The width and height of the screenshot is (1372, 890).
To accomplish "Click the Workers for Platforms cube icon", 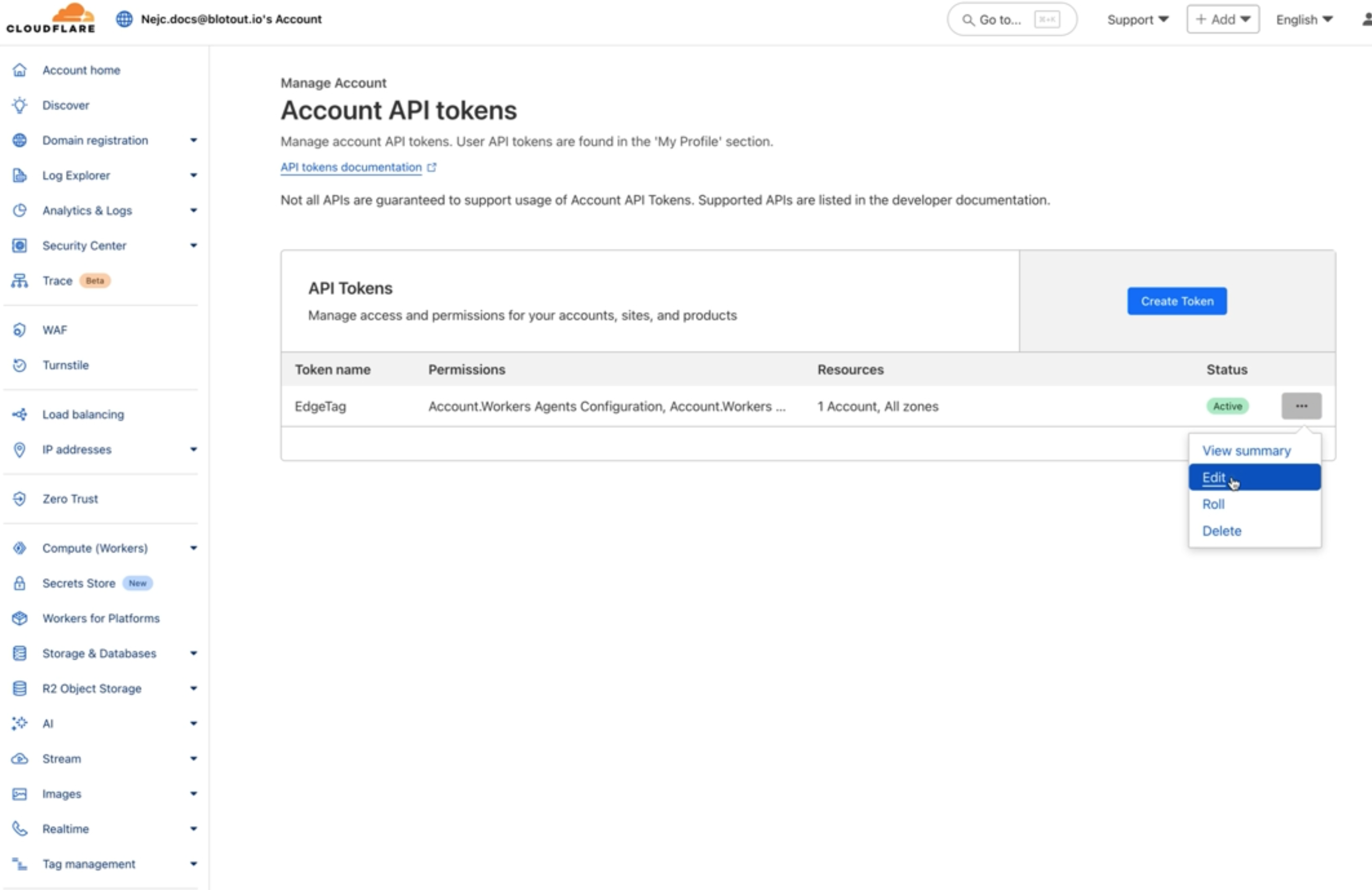I will pos(20,618).
